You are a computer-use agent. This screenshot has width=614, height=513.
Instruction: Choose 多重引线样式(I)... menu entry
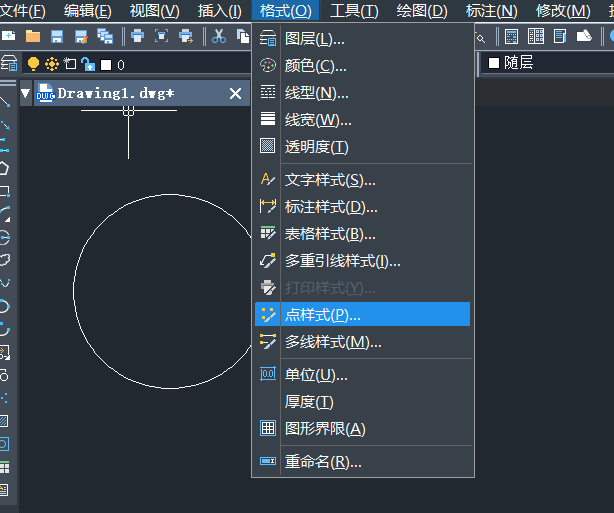click(362, 261)
